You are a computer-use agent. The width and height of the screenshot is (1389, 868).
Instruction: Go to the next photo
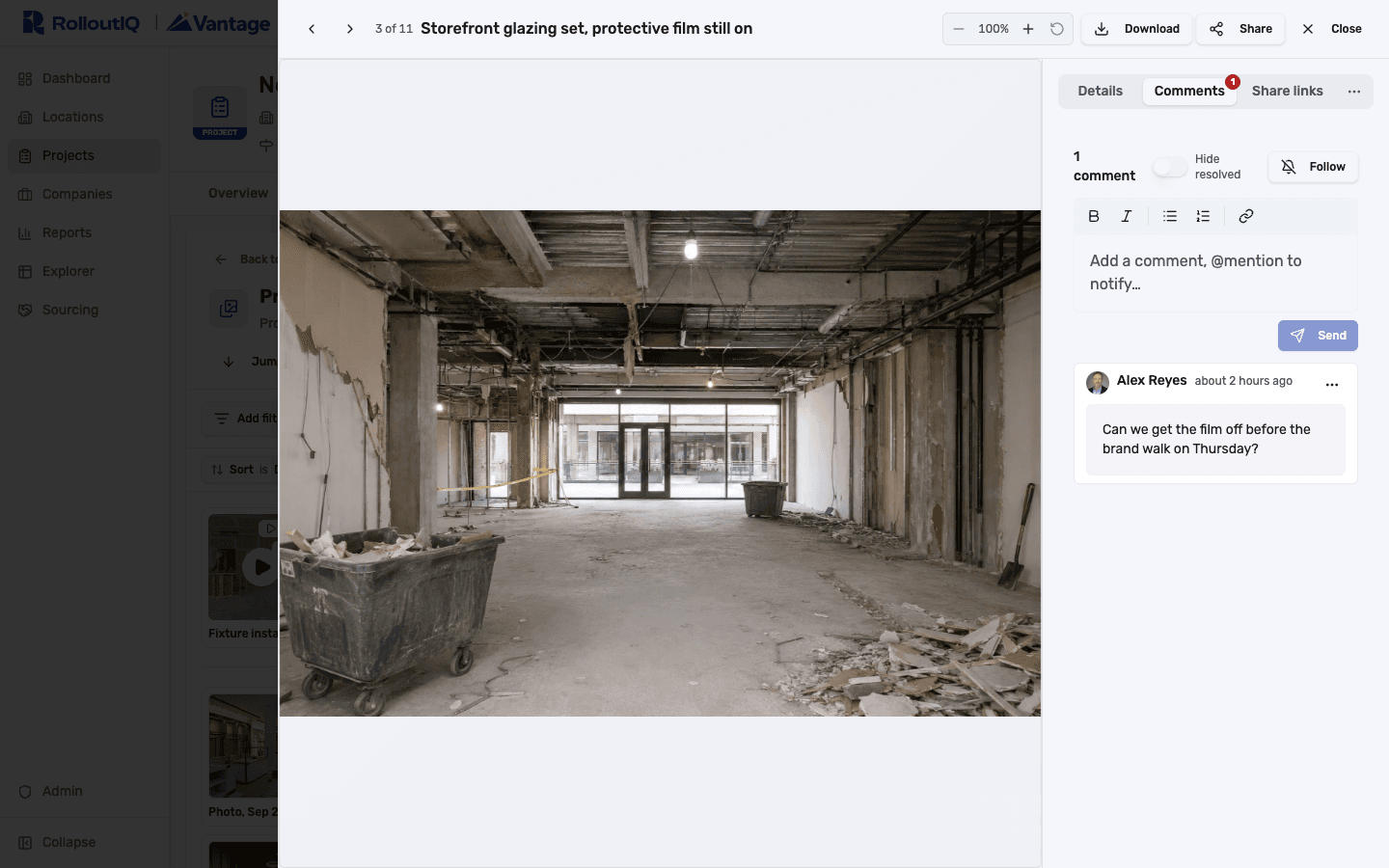(x=349, y=29)
